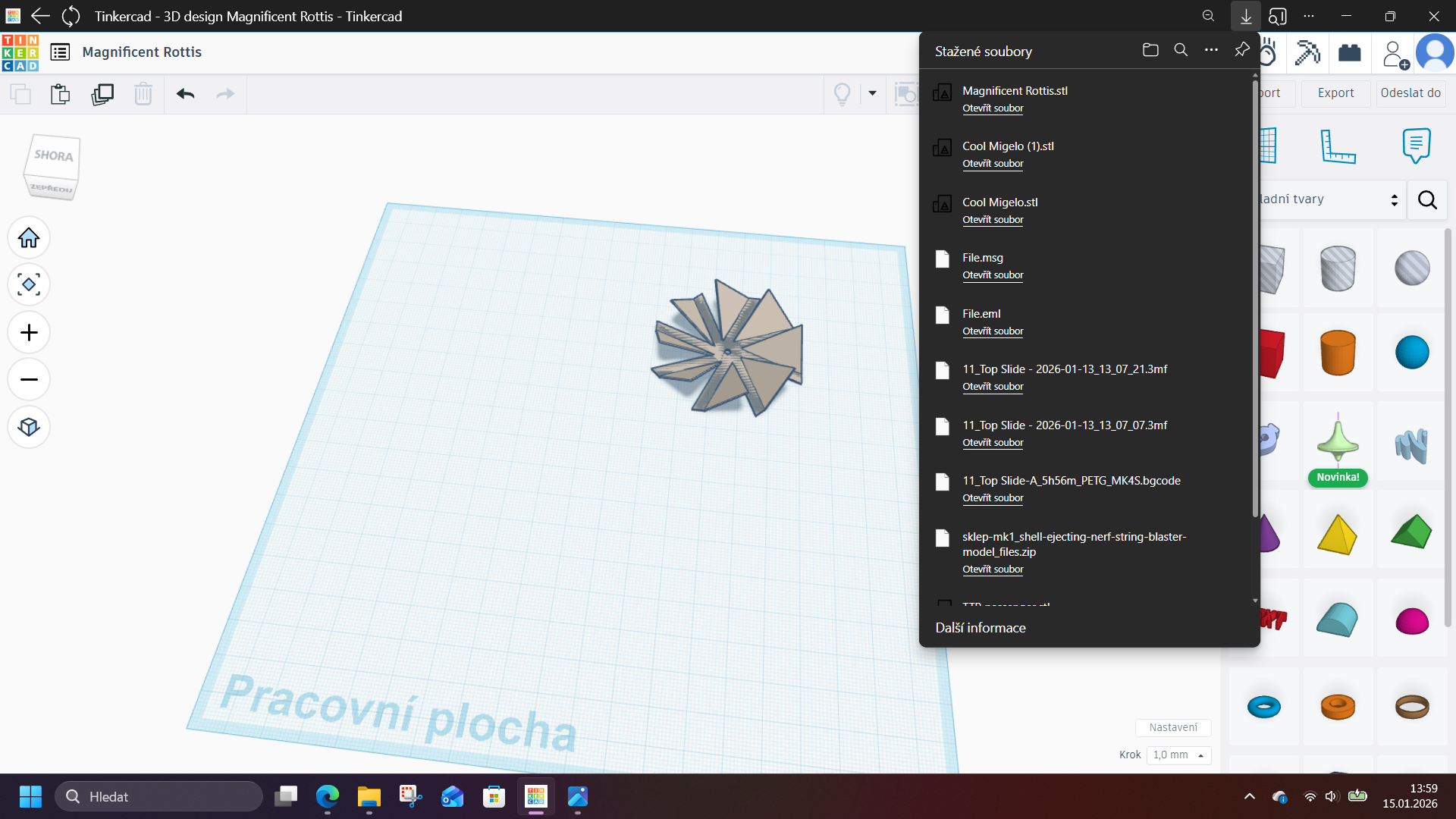1456x819 pixels.
Task: Invite people with the add-person icon
Action: click(1395, 54)
